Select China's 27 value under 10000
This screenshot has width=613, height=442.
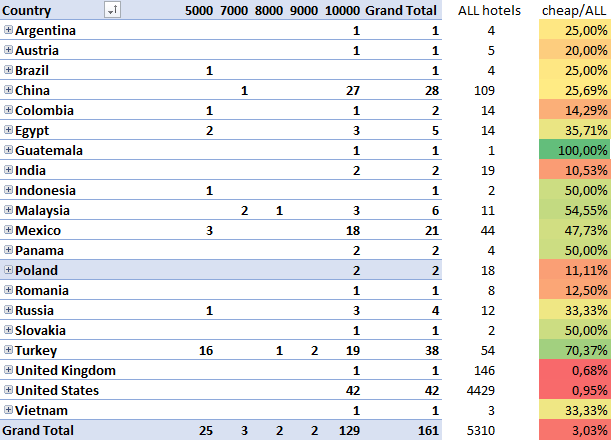pyautogui.click(x=353, y=90)
